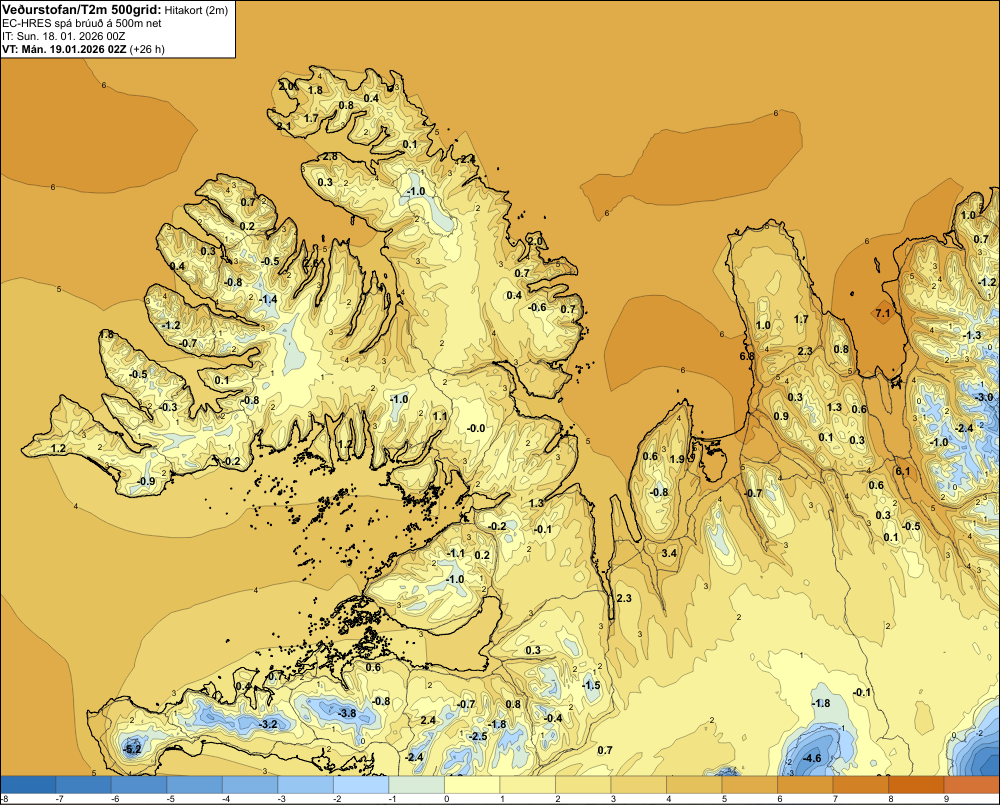Click the legend tick label '-8'
Screen dimensions: 1000x805
point(4,799)
